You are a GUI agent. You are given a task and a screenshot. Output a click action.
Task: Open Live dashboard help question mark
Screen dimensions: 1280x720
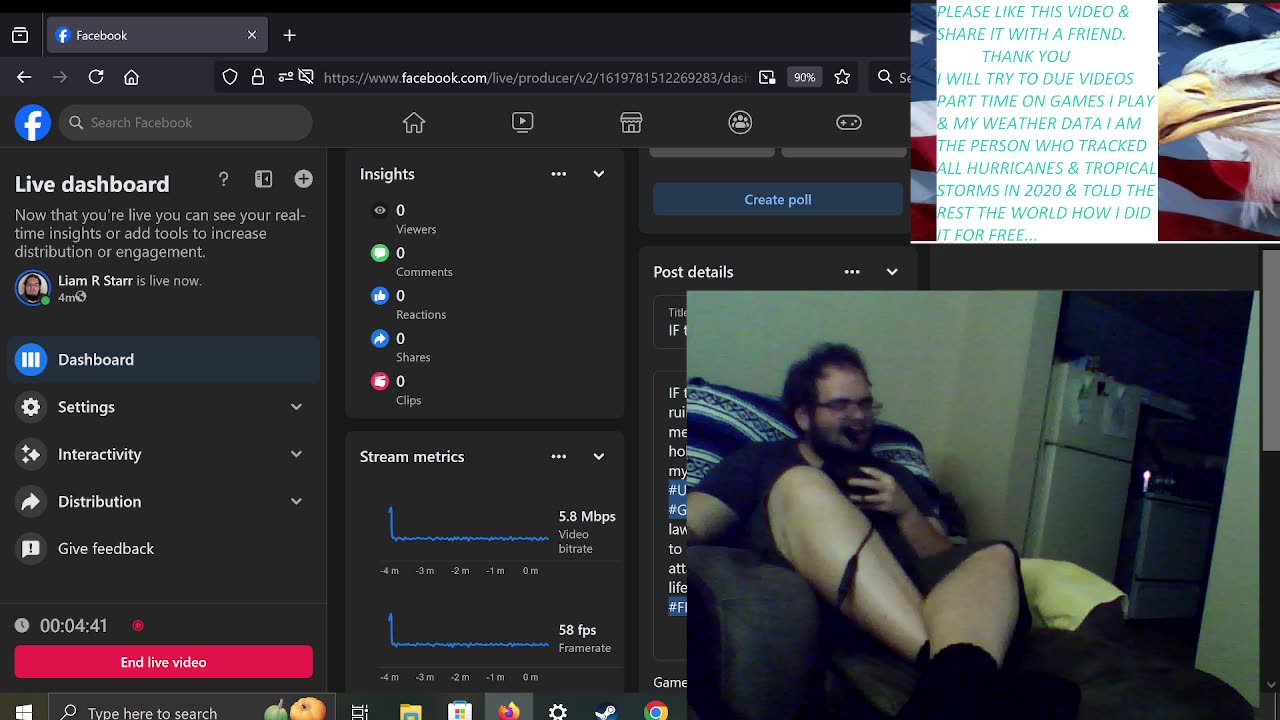click(x=224, y=179)
